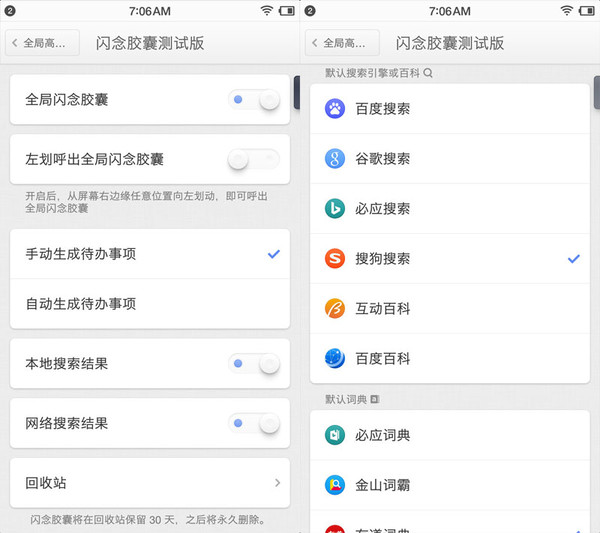The height and width of the screenshot is (533, 600).
Task: Open the 回收站 row chevron
Action: pos(277,483)
